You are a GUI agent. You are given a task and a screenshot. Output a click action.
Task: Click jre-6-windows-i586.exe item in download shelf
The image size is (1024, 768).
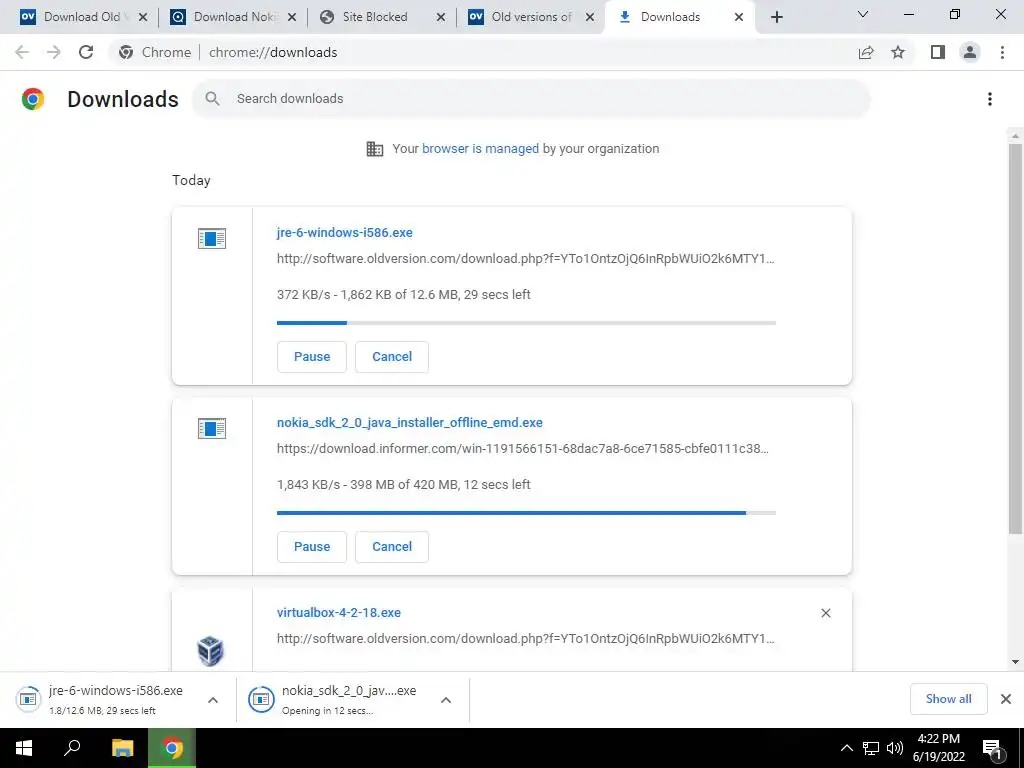pos(118,699)
